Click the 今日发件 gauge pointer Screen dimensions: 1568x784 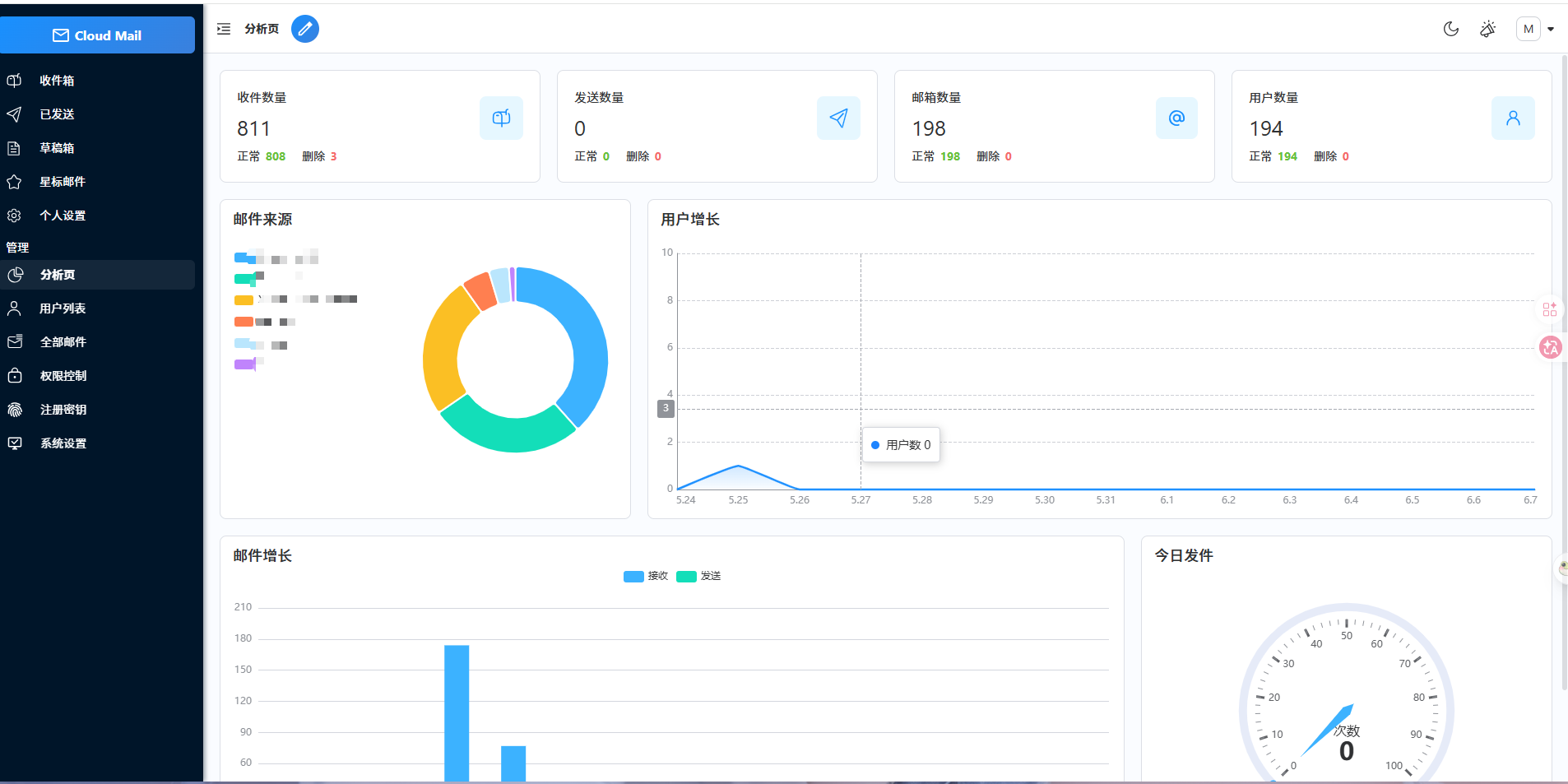point(1326,731)
